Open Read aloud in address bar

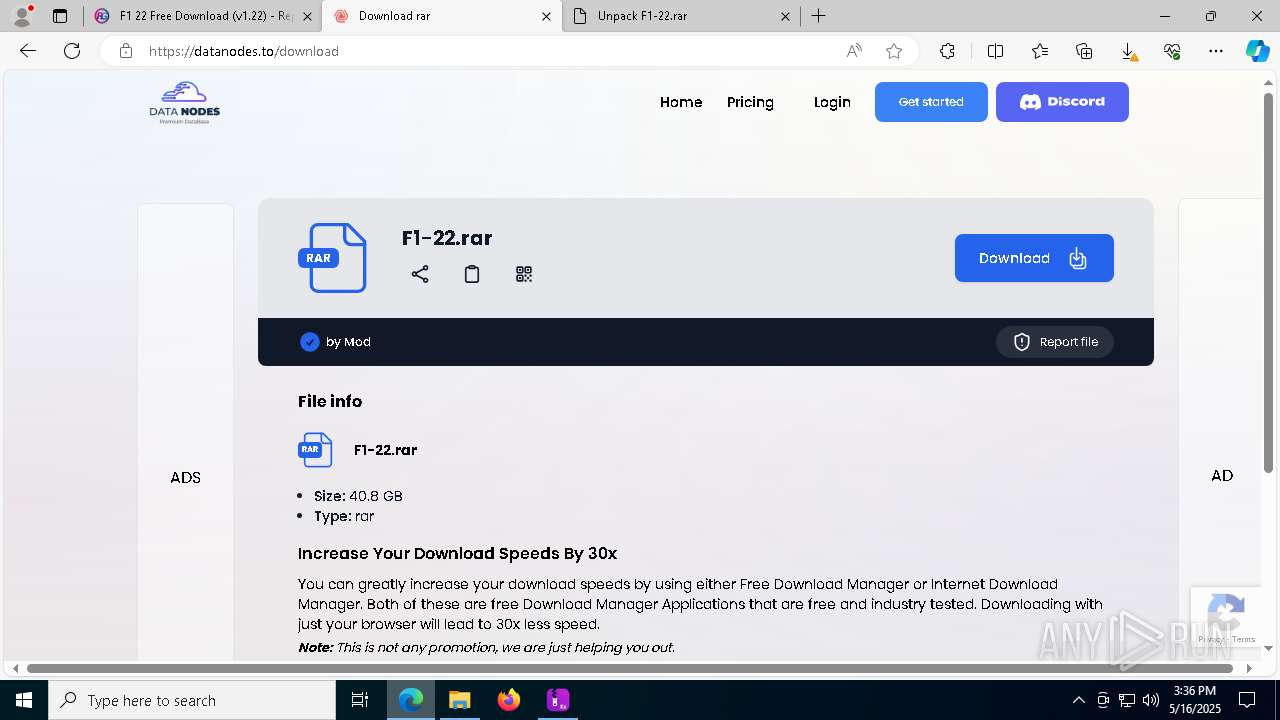(854, 51)
